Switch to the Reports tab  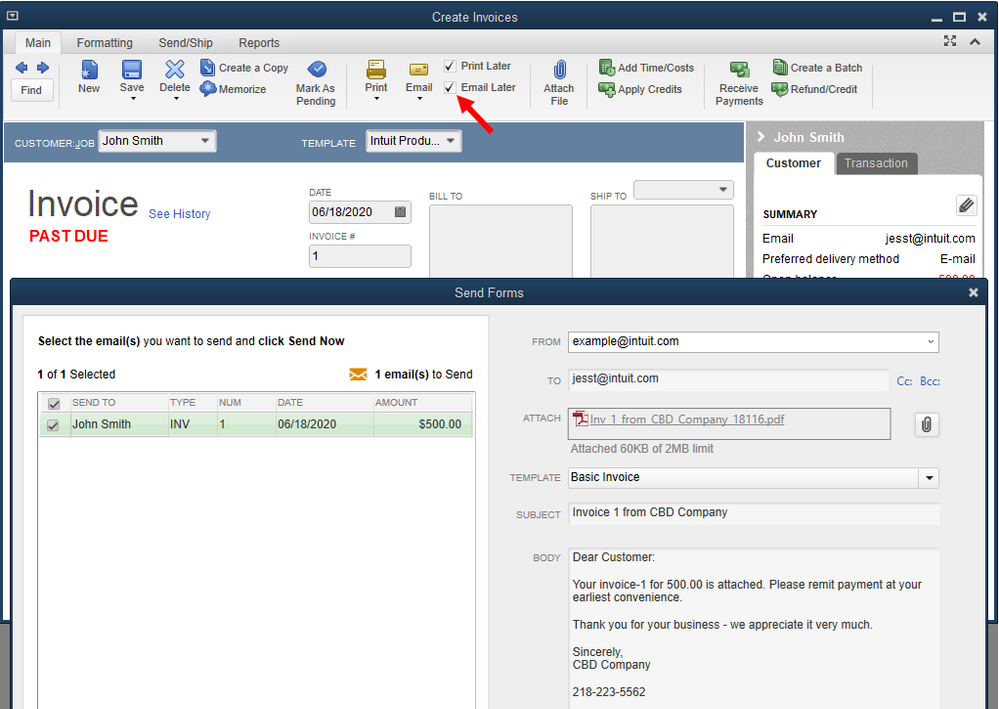259,43
